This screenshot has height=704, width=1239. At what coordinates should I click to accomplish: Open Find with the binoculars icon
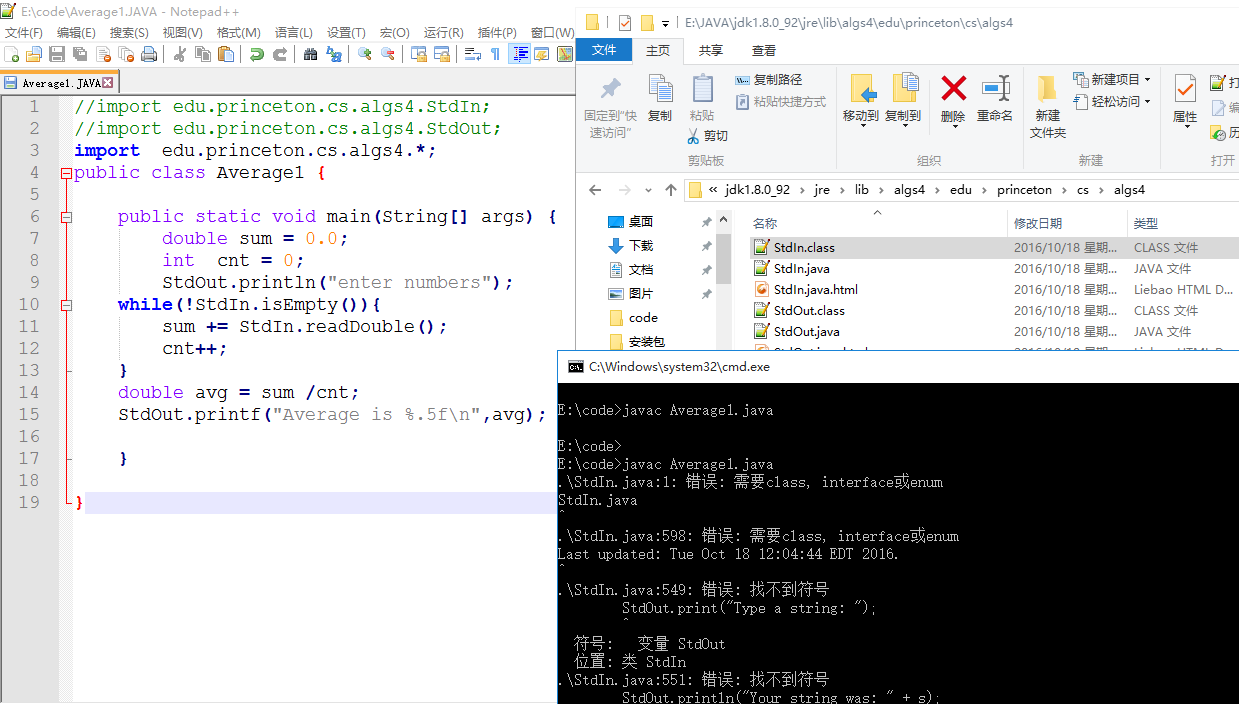pos(311,54)
